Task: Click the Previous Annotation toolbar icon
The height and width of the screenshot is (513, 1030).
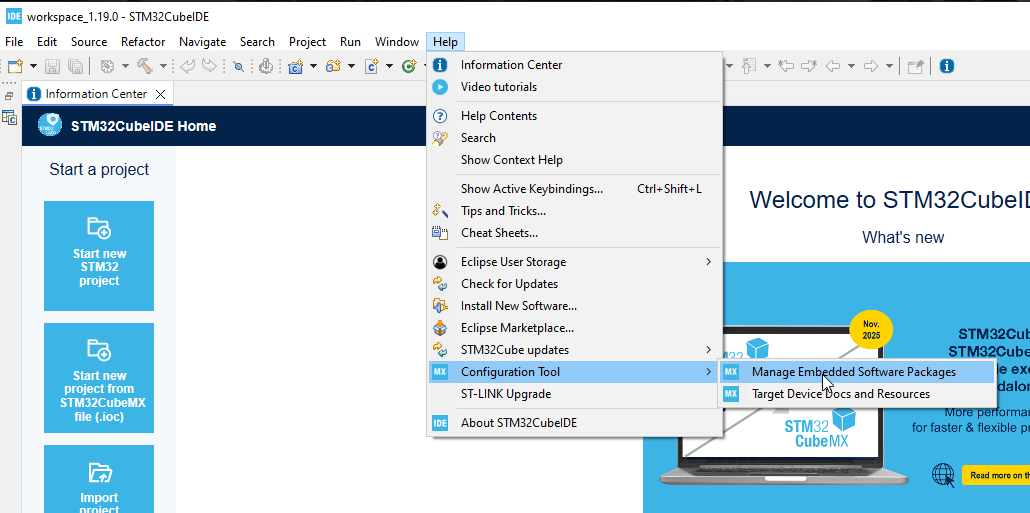Action: click(x=749, y=66)
